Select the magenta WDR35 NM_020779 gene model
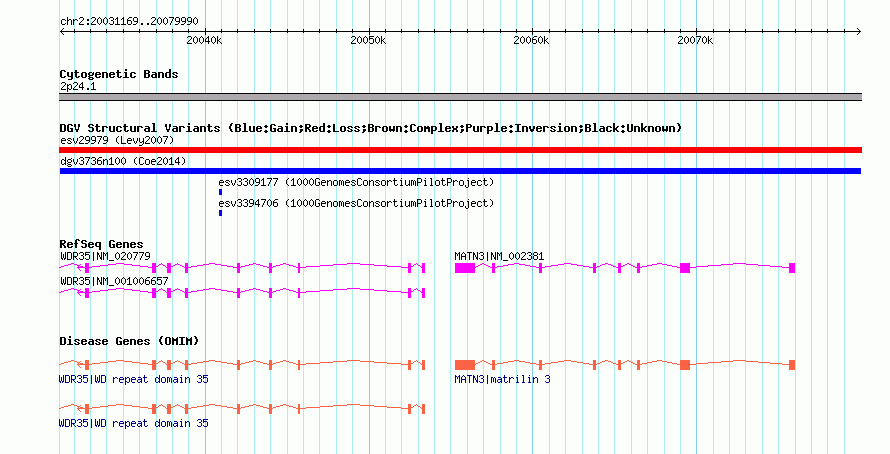The image size is (890, 454). coord(242,268)
